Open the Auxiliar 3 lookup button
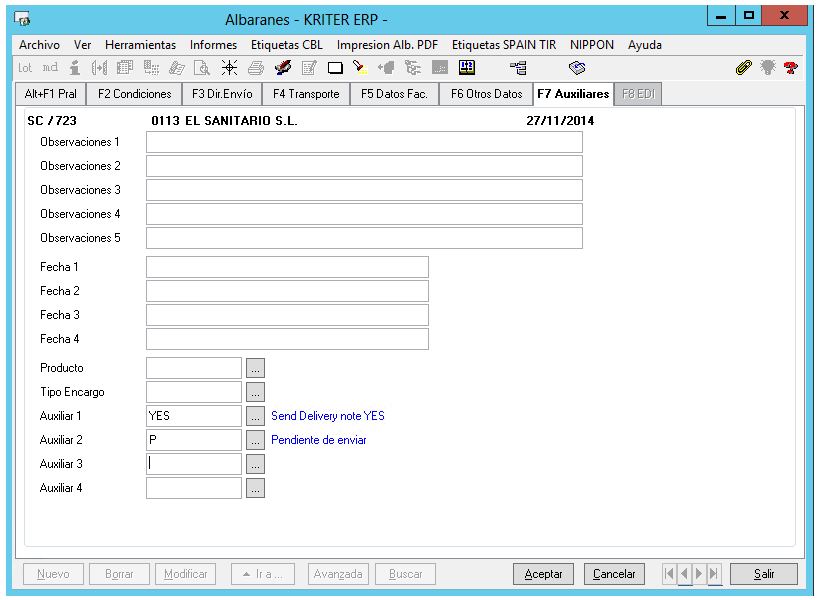The image size is (818, 600). click(x=255, y=464)
